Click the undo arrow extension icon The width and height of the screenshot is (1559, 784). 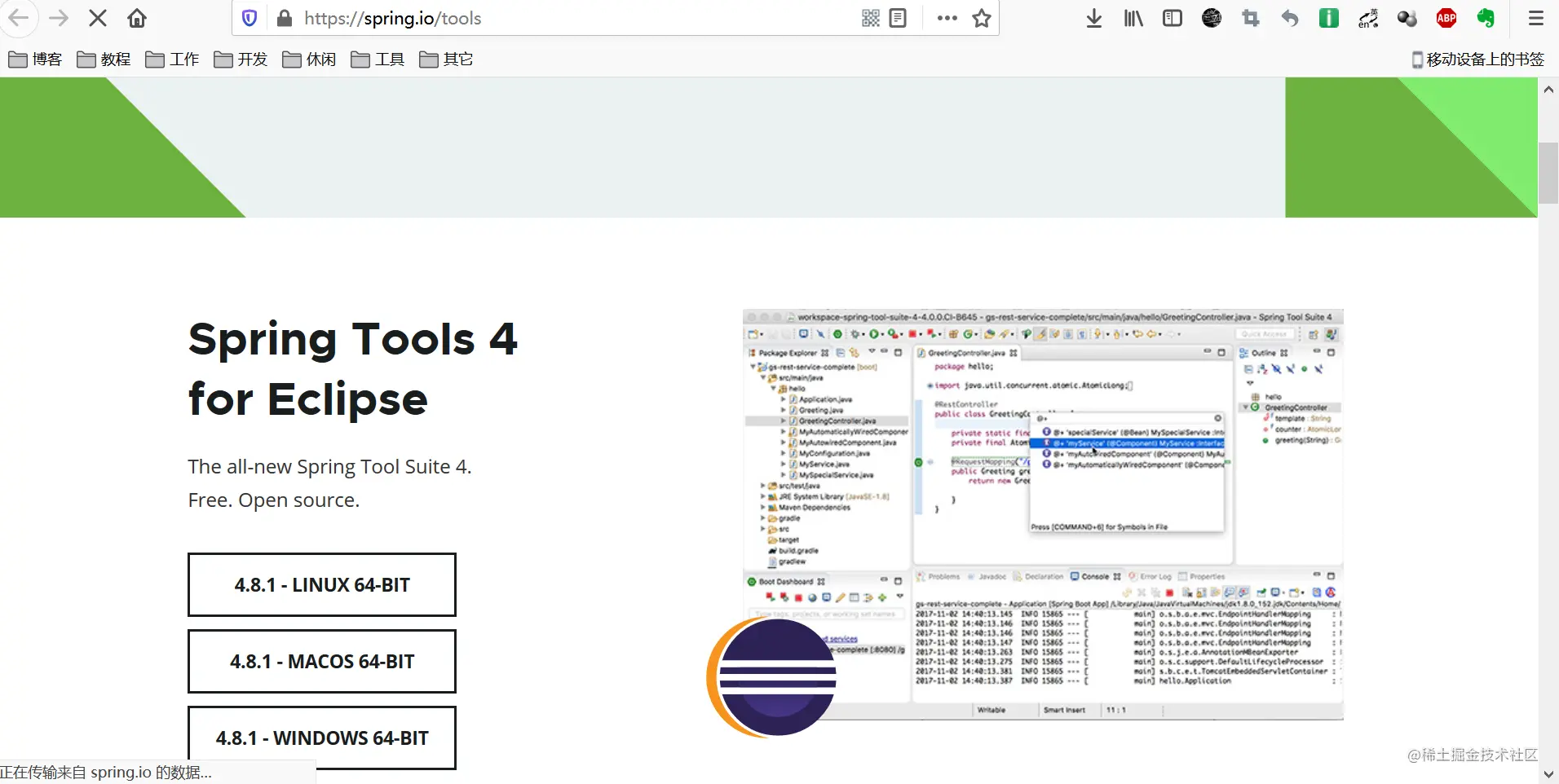[1290, 18]
